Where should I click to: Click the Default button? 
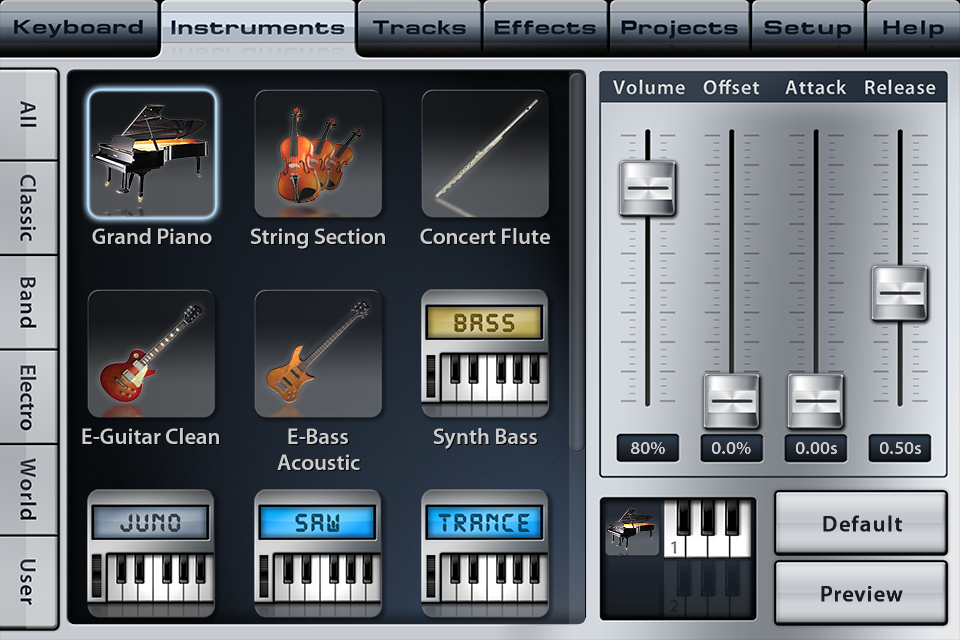point(861,524)
